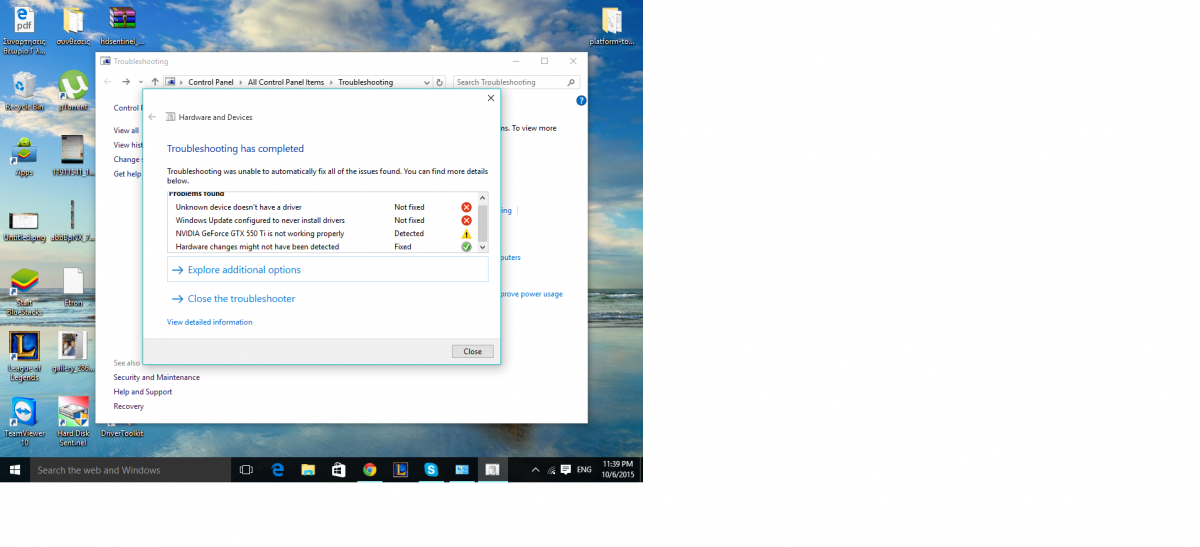The width and height of the screenshot is (1200, 547).
Task: Open Security and Maintenance link
Action: pos(157,377)
